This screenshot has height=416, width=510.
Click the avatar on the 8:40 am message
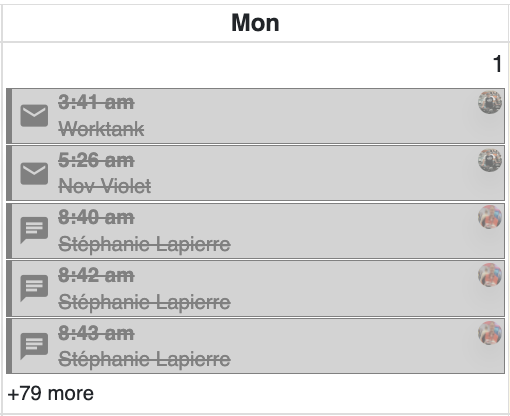pos(490,217)
